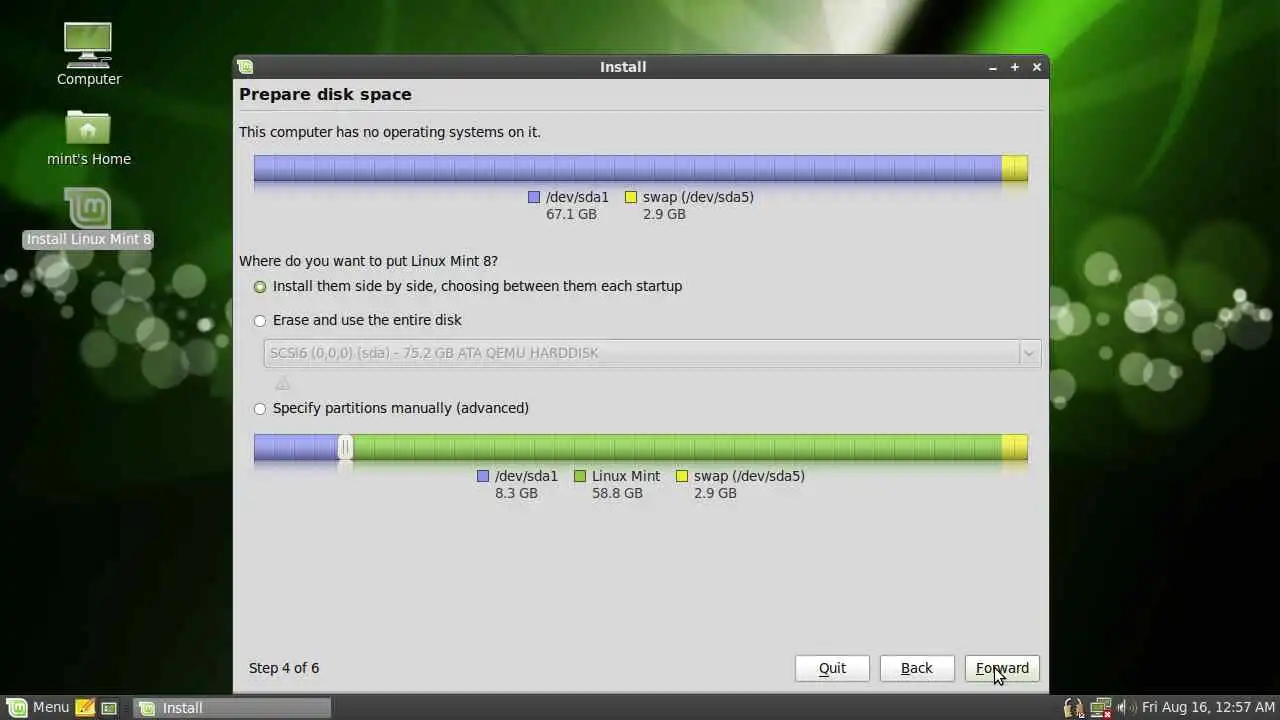Maximize the Install window
Image resolution: width=1280 pixels, height=720 pixels.
click(1014, 67)
